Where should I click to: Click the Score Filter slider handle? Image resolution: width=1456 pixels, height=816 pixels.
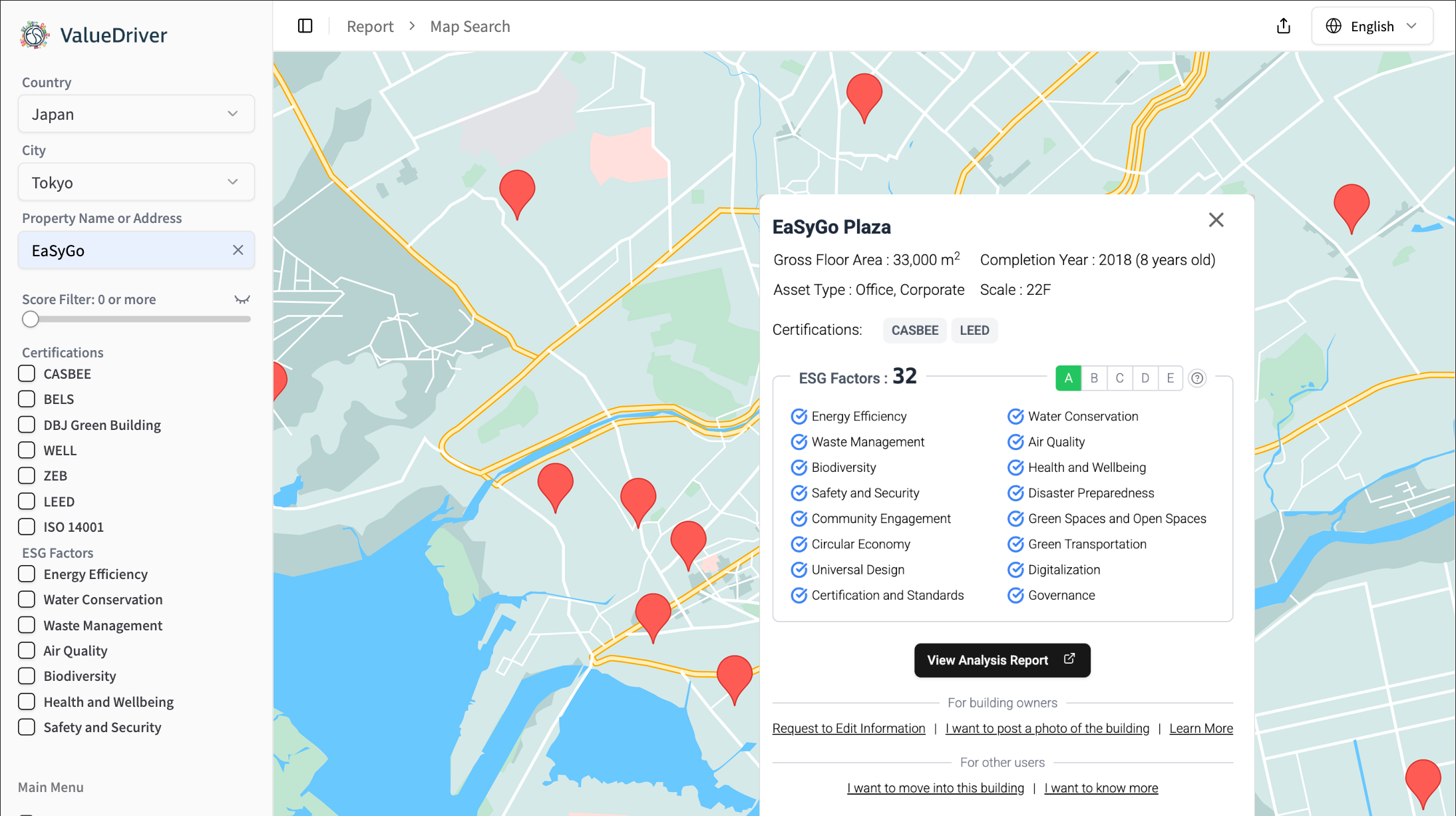30,319
